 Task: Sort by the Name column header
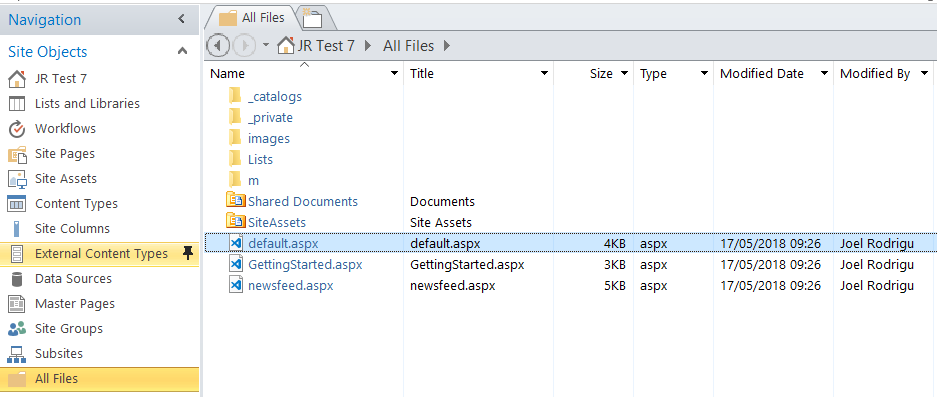point(228,74)
